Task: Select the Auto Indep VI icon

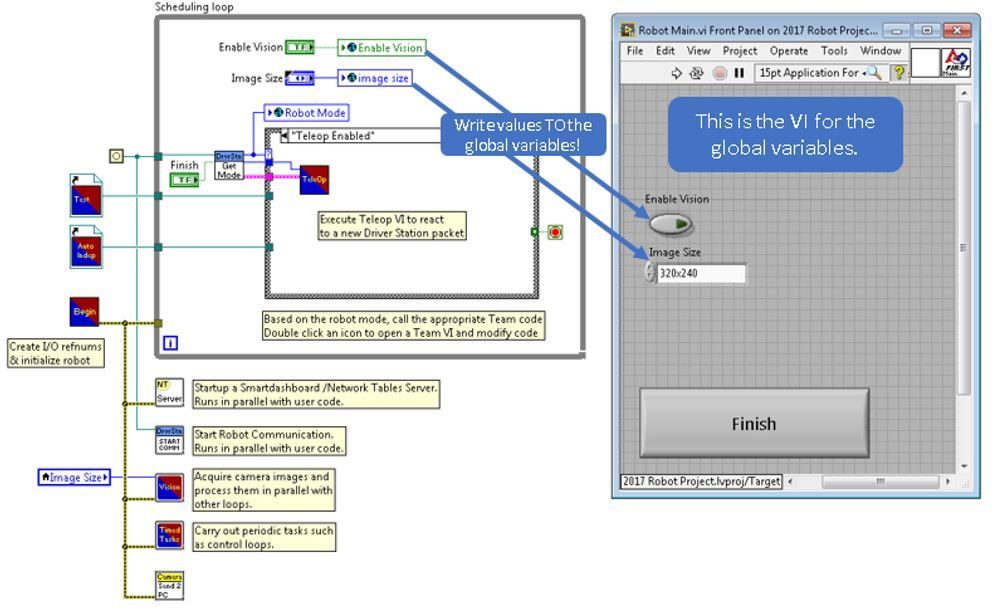Action: point(86,247)
